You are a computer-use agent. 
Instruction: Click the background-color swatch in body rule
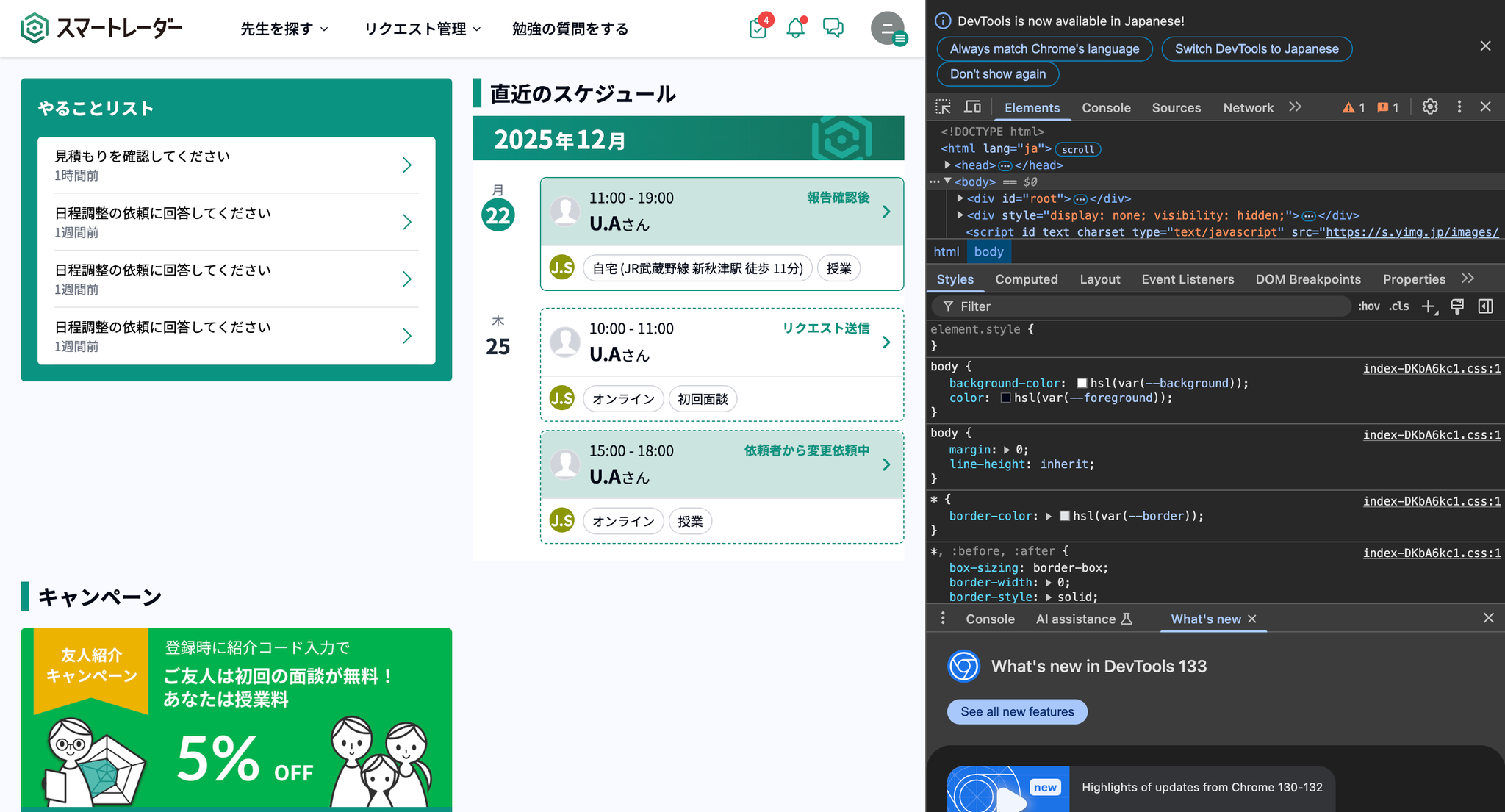coord(1082,383)
